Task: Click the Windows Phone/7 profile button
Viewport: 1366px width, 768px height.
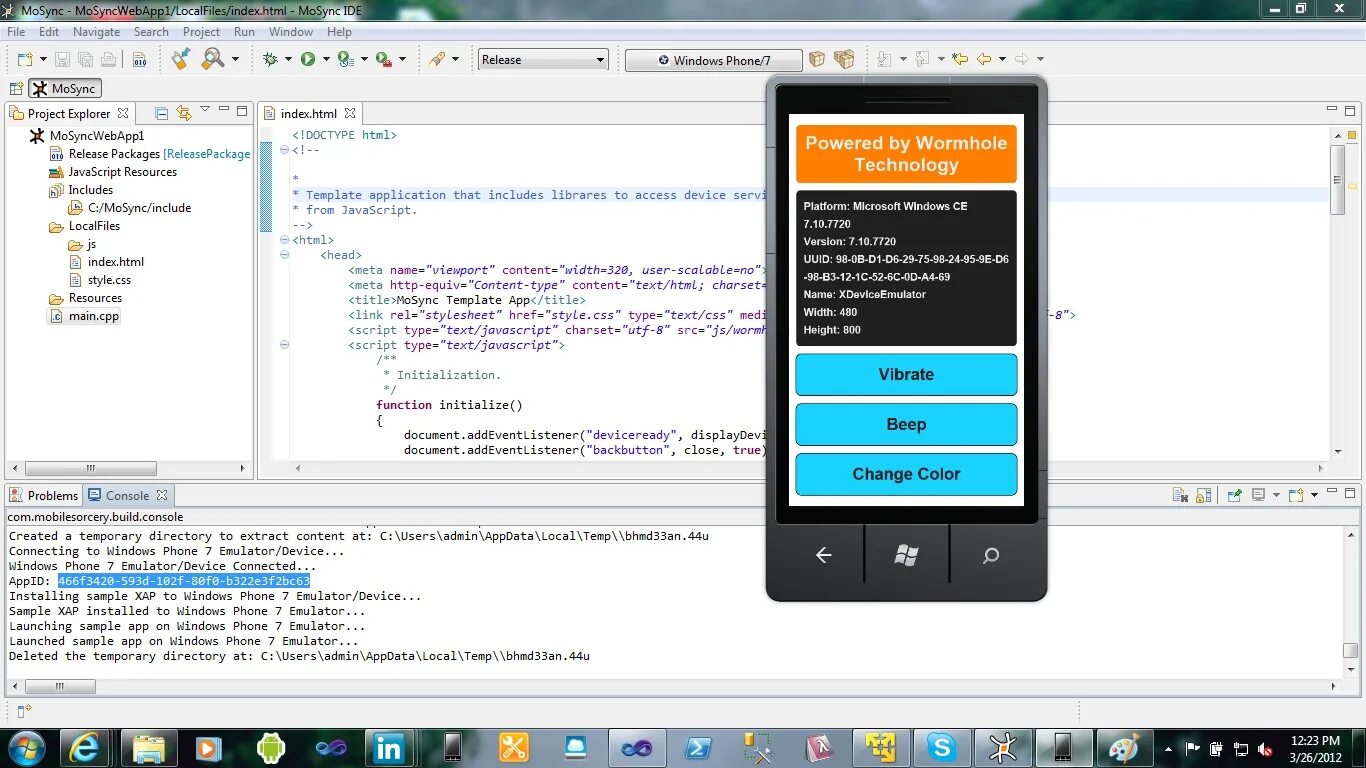Action: (x=714, y=60)
